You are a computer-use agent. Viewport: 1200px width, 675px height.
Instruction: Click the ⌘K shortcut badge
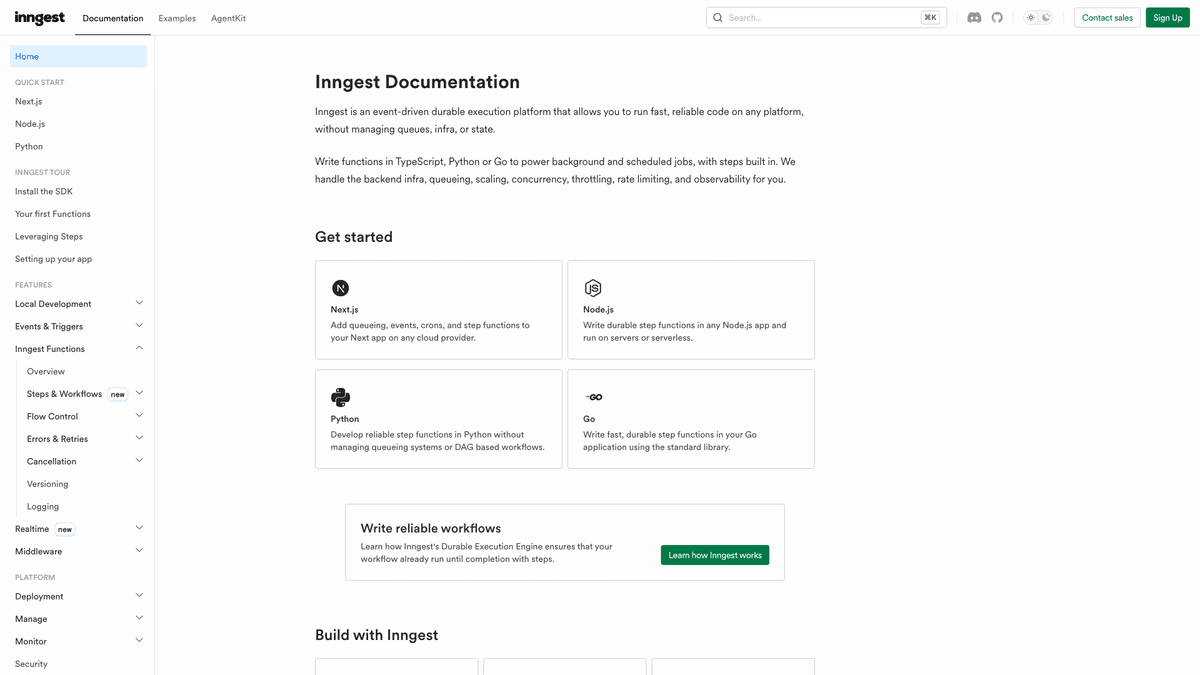click(930, 18)
